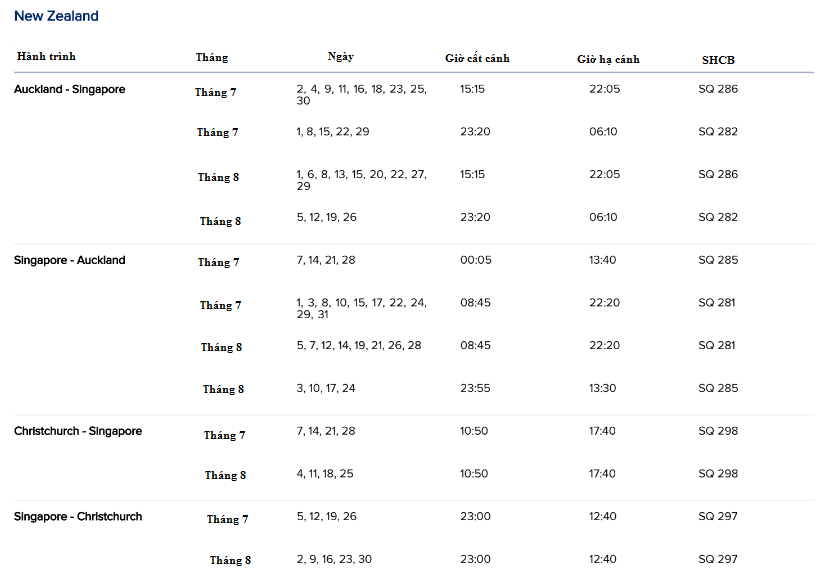Click the Tháng column header
The height and width of the screenshot is (587, 827).
[212, 57]
